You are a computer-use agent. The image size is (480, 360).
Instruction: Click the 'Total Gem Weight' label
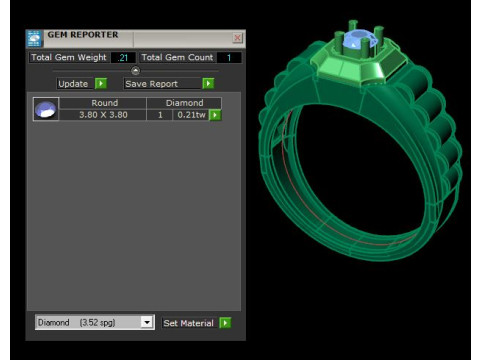coord(69,57)
